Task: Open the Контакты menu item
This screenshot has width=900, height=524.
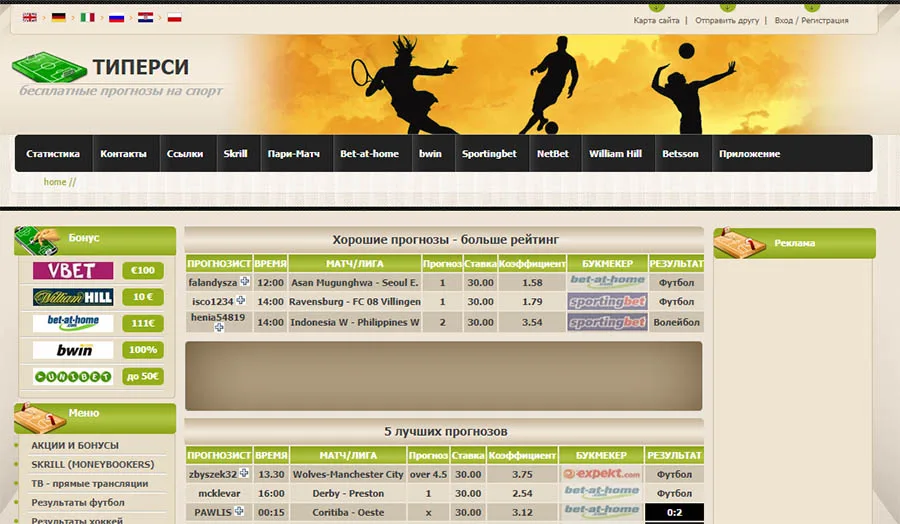Action: coord(123,154)
